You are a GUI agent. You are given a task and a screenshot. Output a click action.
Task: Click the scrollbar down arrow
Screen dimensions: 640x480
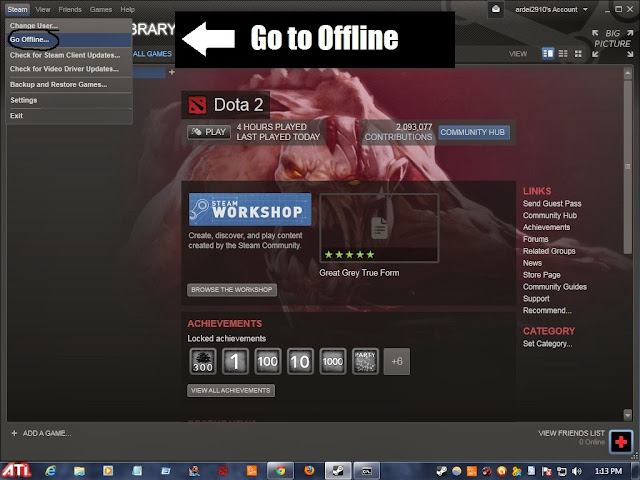(628, 415)
